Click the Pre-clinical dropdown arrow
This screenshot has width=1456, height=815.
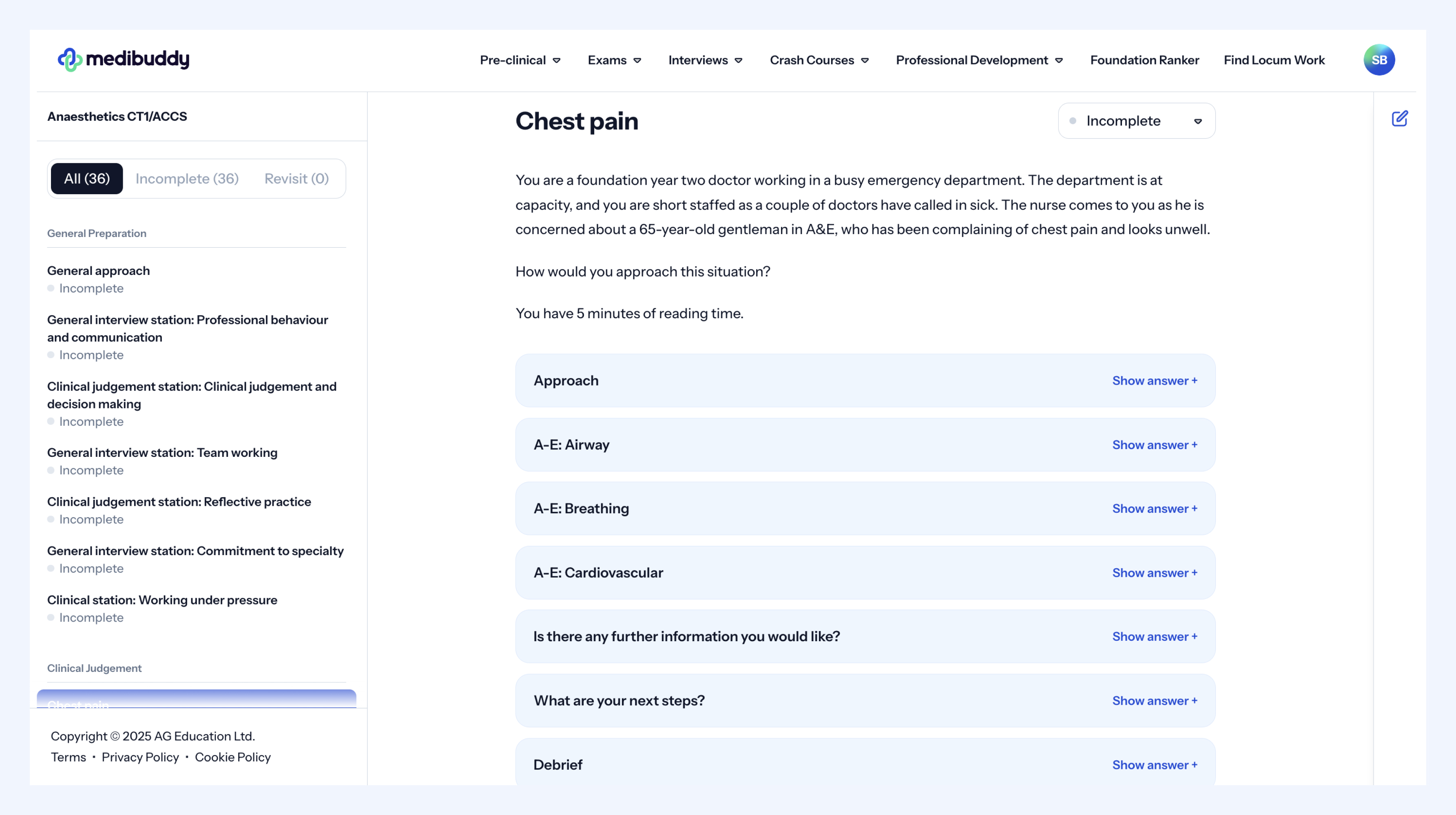point(557,60)
